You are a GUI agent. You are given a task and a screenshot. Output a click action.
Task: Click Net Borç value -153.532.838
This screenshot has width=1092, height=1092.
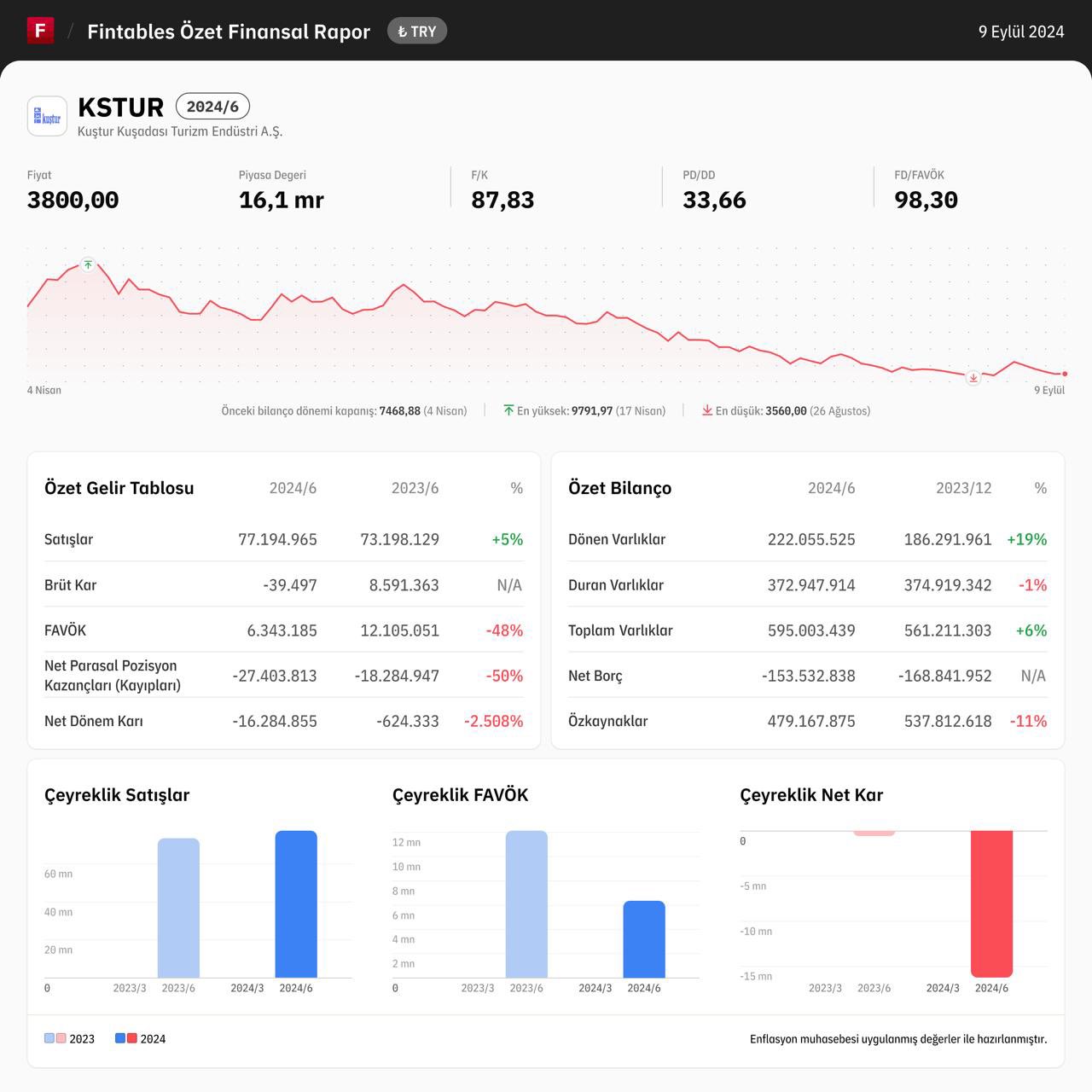pyautogui.click(x=809, y=676)
